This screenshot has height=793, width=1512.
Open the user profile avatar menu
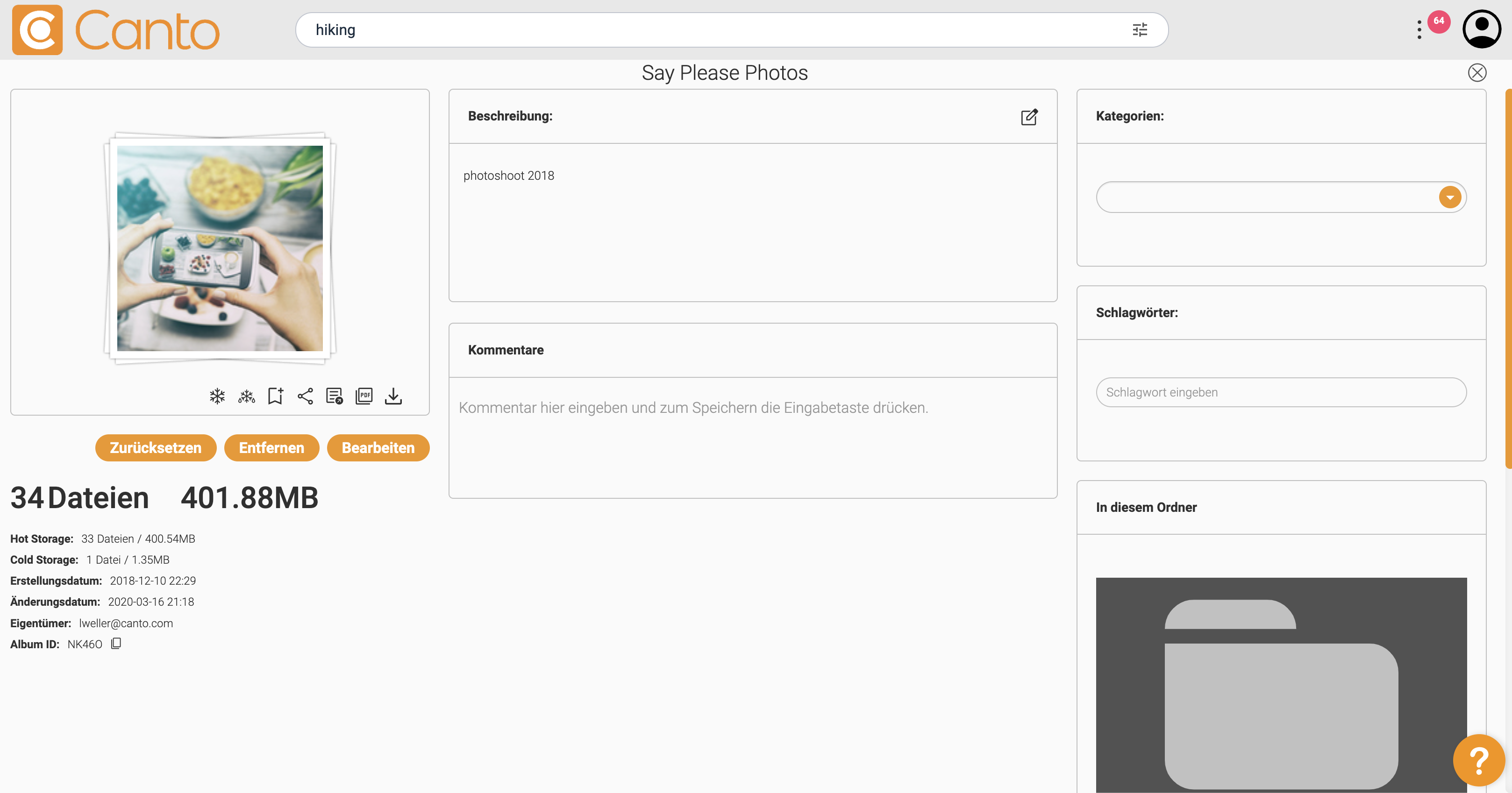pos(1482,29)
